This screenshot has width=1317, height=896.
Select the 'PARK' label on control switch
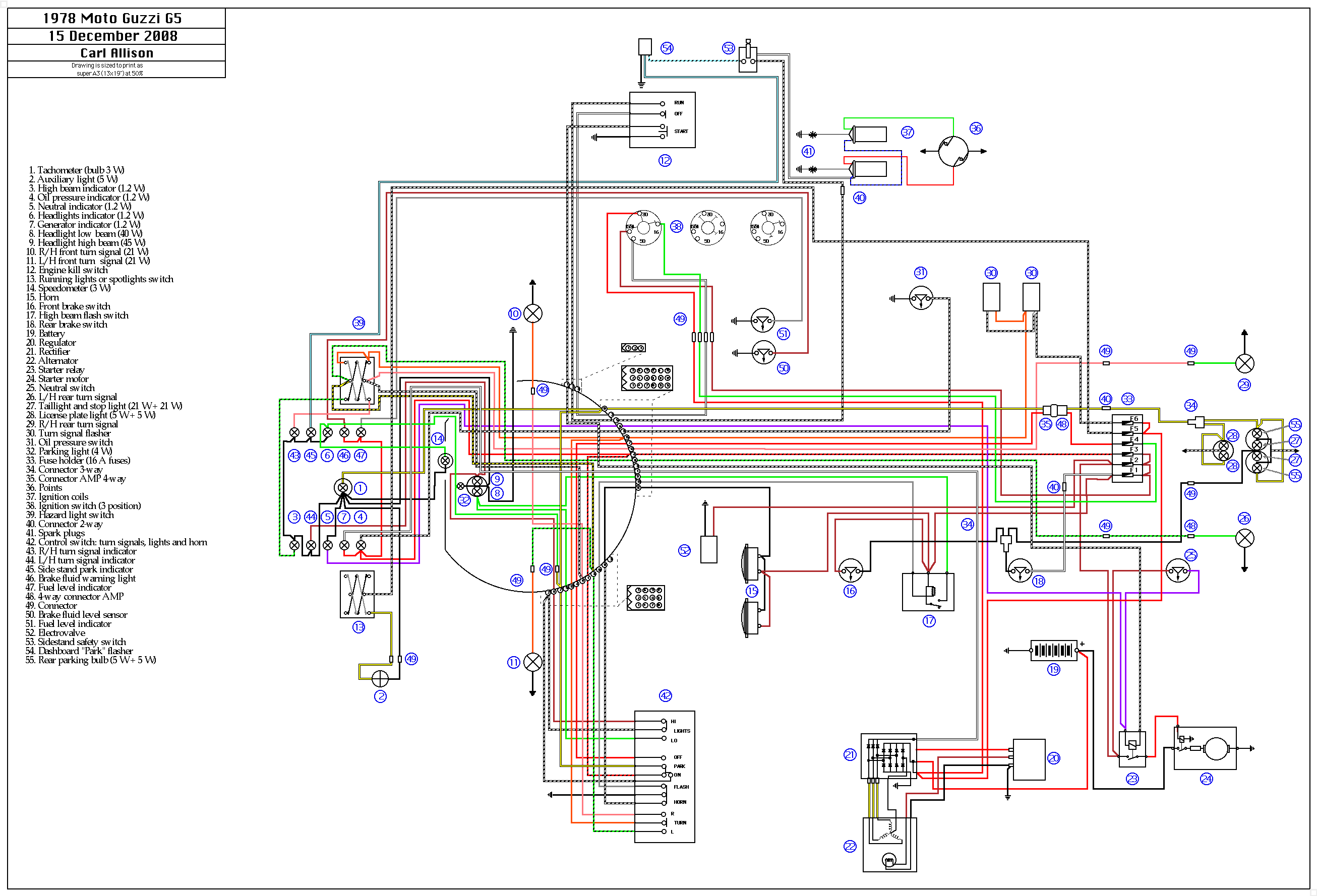pos(679,766)
